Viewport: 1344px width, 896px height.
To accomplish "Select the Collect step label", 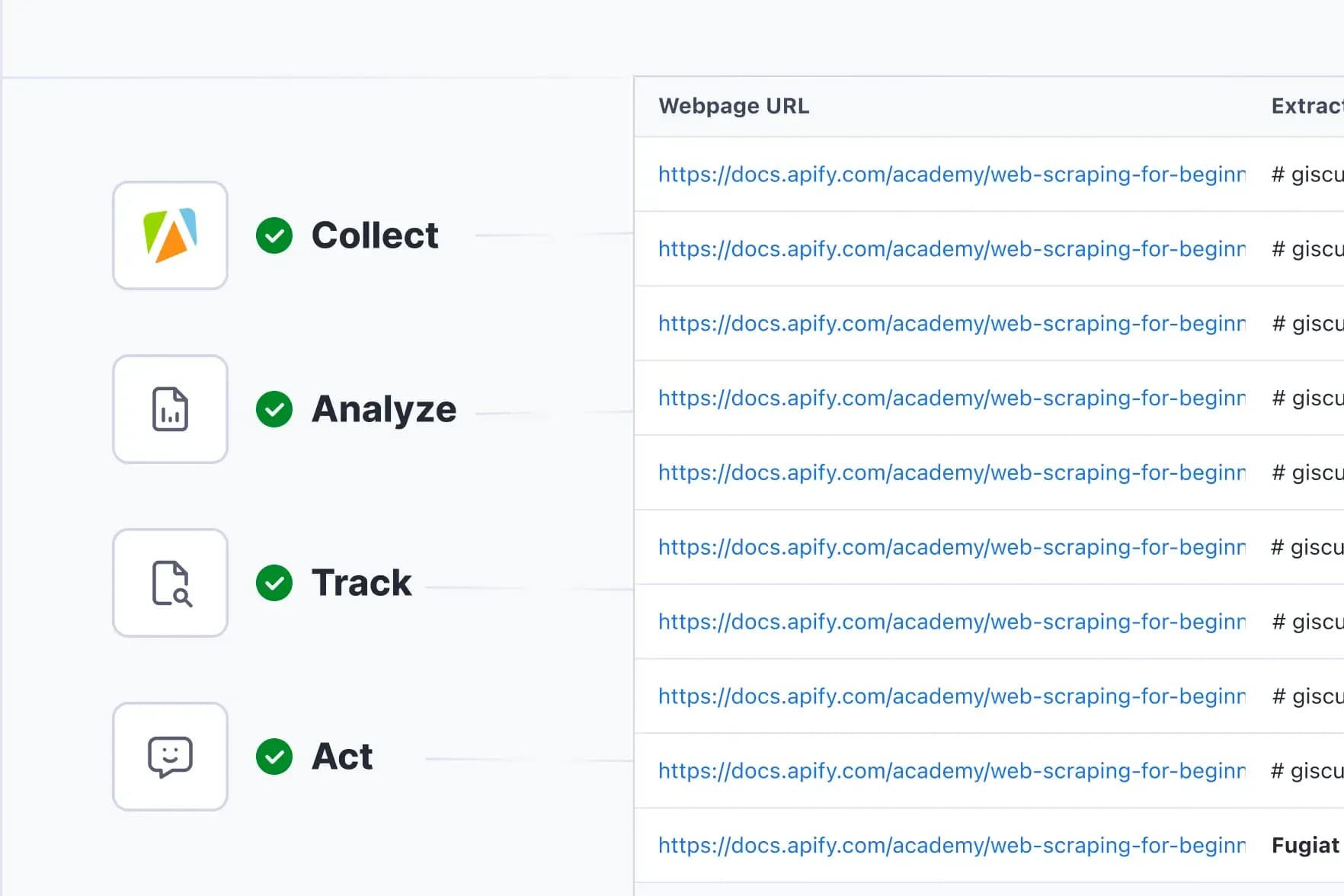I will pyautogui.click(x=375, y=235).
